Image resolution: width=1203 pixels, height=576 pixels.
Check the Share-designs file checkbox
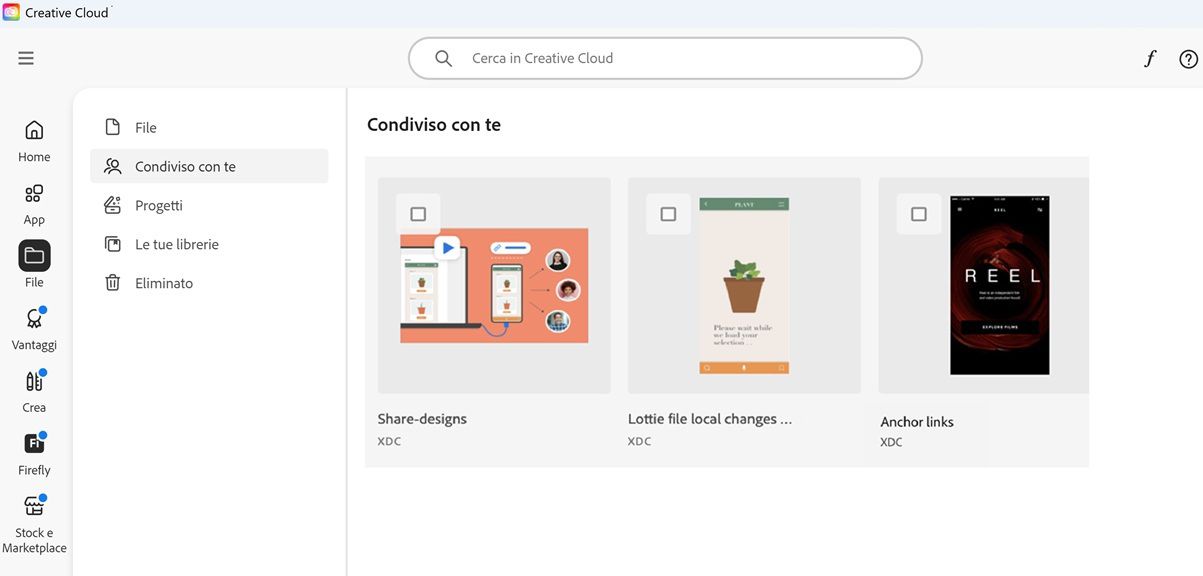(418, 214)
